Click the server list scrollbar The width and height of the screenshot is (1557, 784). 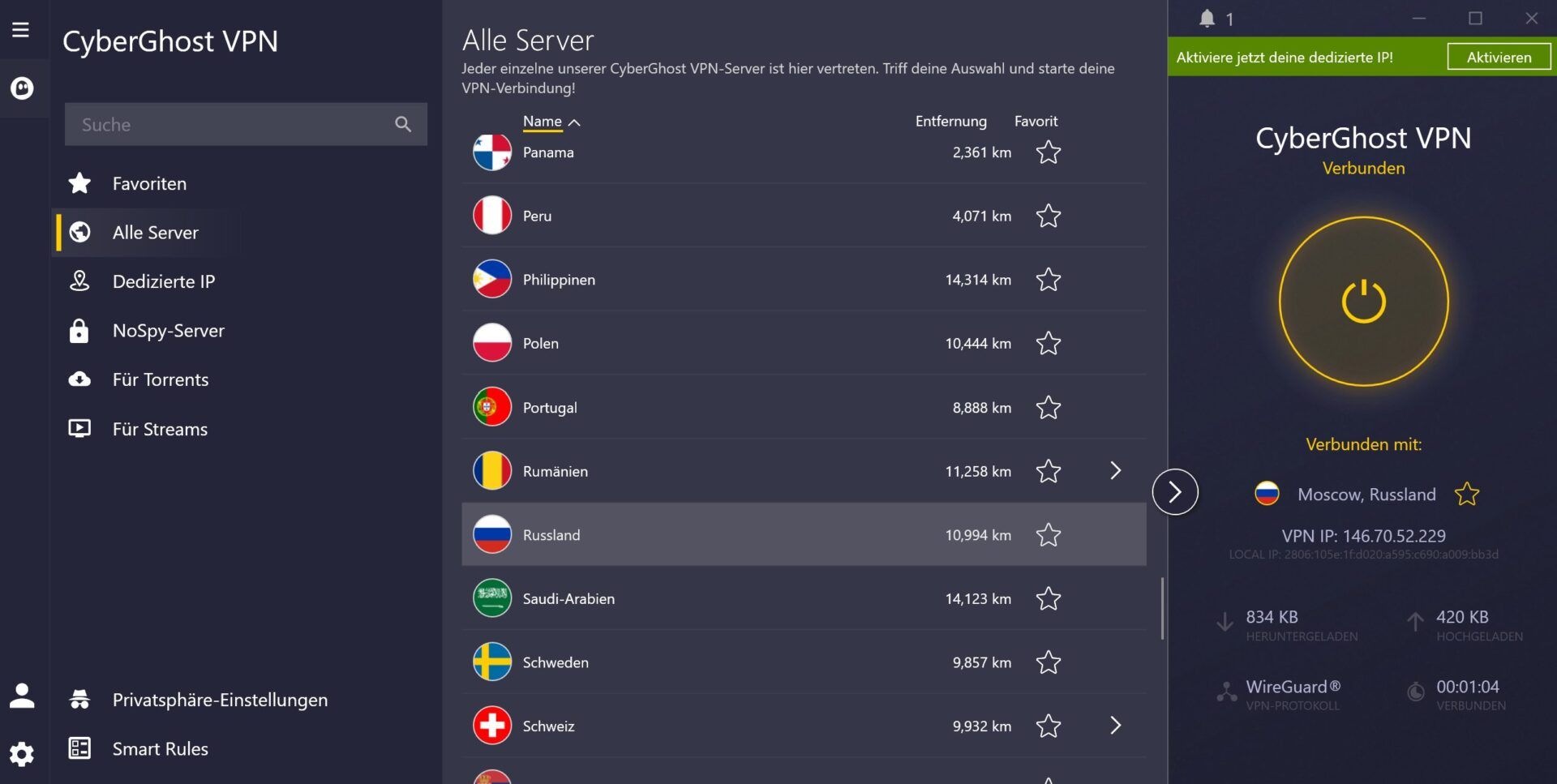pyautogui.click(x=1162, y=608)
